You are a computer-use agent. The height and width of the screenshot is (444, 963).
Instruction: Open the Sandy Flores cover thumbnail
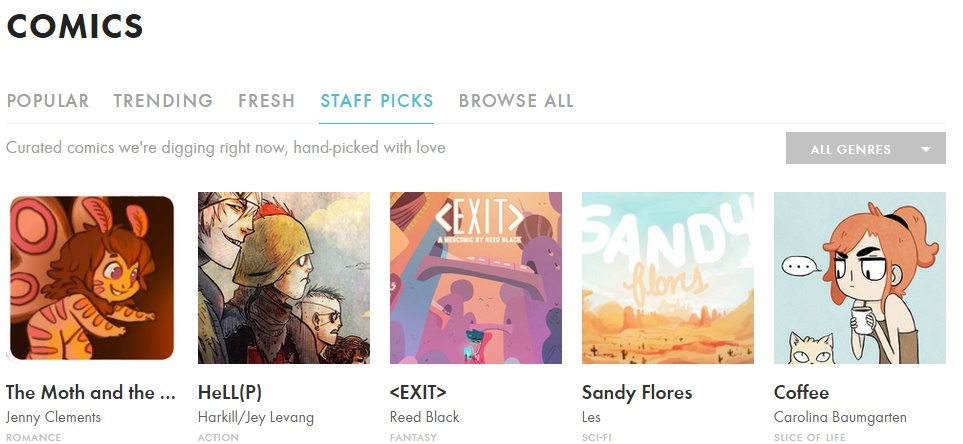(668, 278)
